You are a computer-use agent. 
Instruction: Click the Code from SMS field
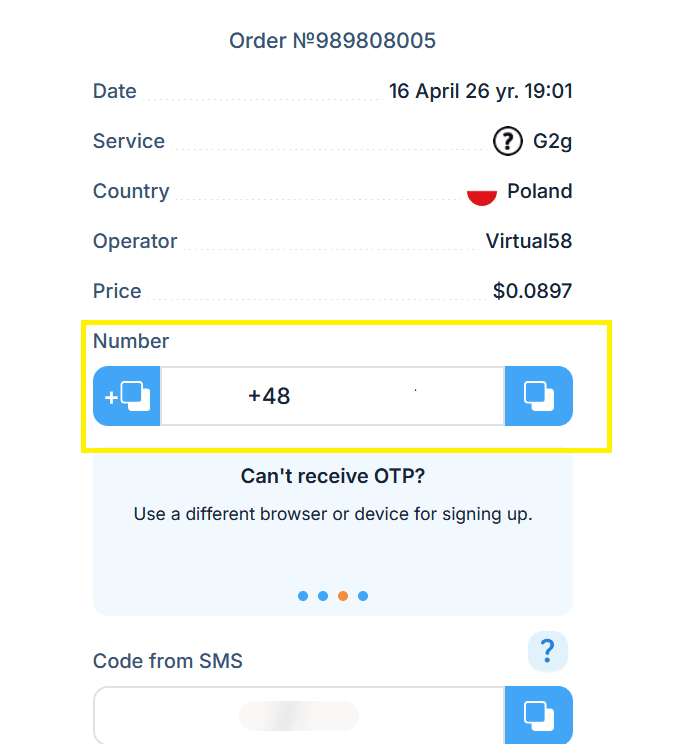pyautogui.click(x=299, y=715)
